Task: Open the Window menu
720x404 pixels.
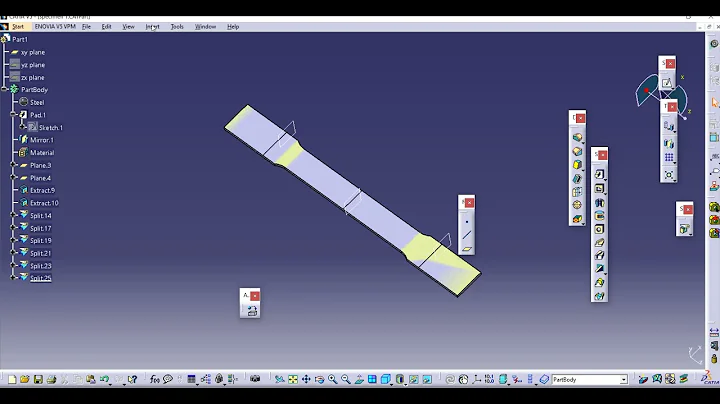Action: [x=205, y=27]
